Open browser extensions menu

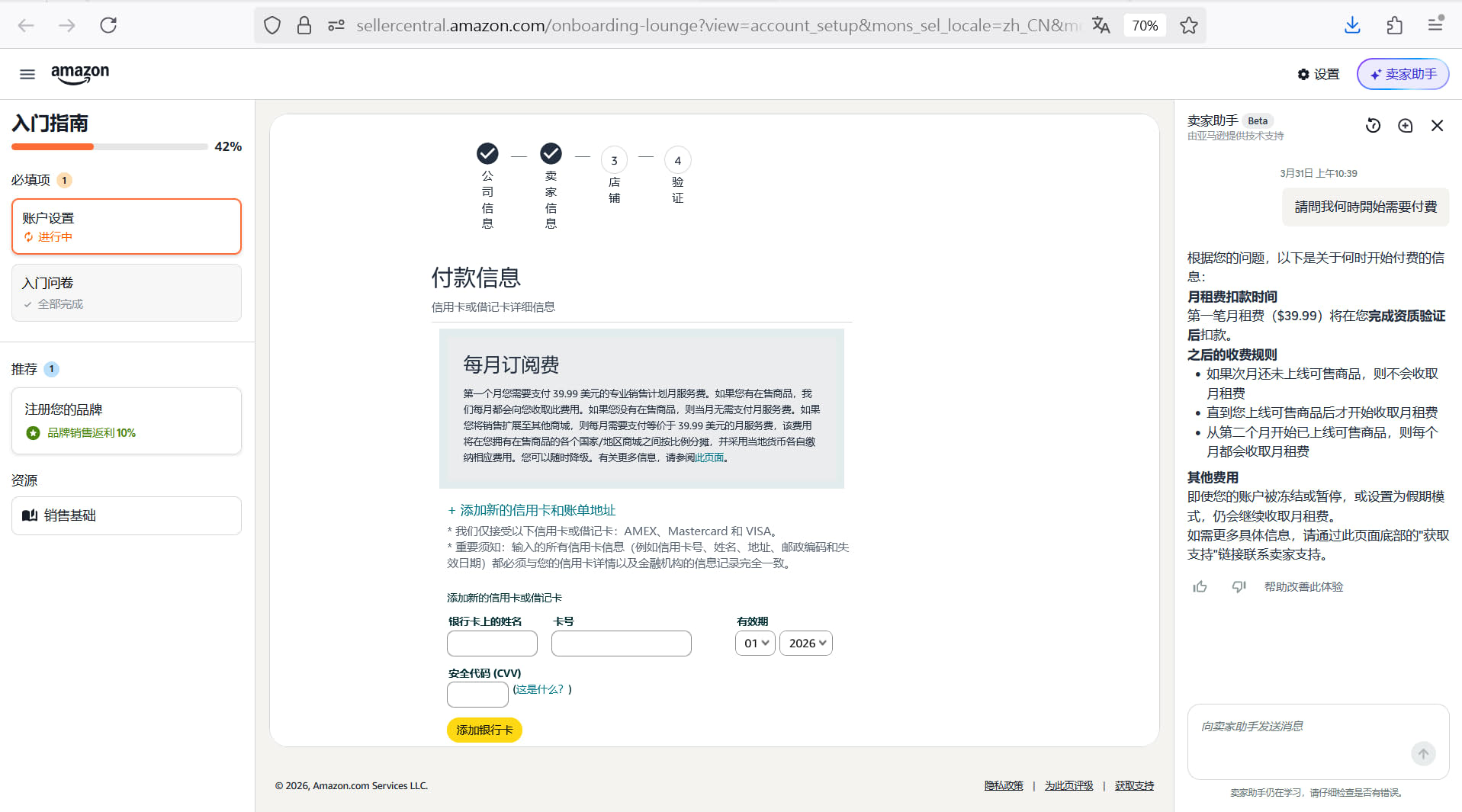tap(1394, 25)
